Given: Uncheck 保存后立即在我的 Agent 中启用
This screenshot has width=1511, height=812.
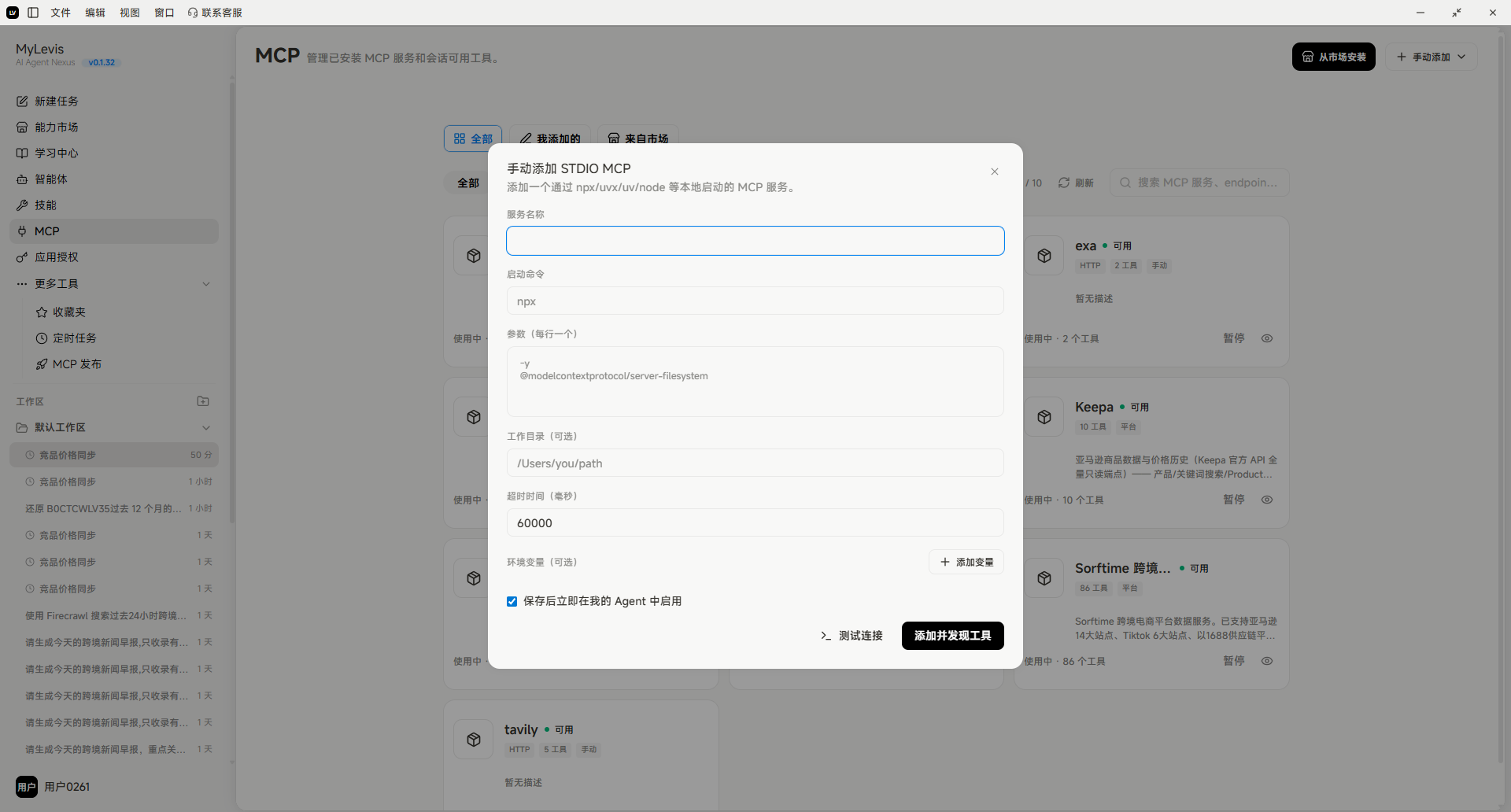Looking at the screenshot, I should pos(512,601).
